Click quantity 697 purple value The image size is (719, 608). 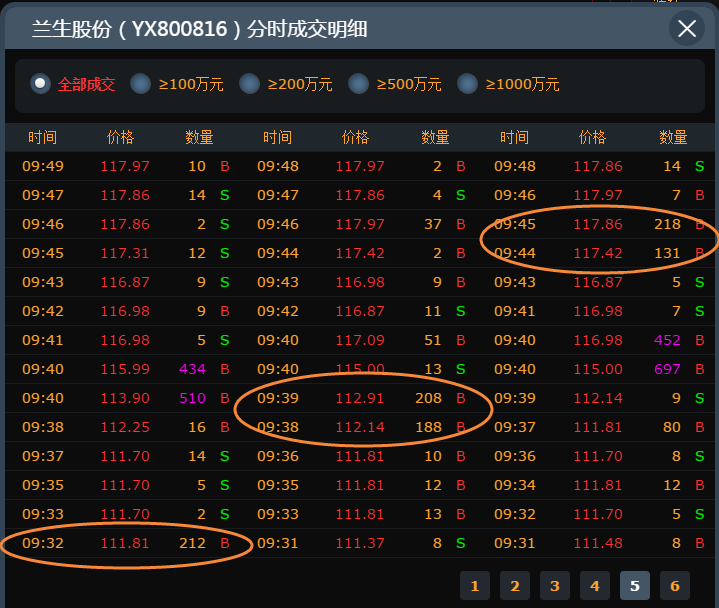point(667,369)
